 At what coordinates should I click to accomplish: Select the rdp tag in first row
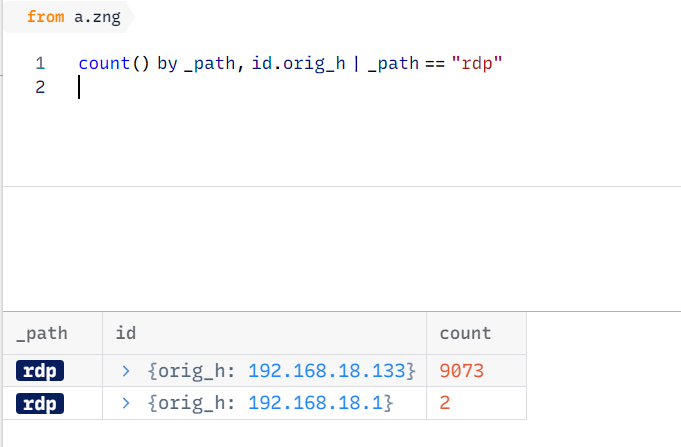click(x=40, y=371)
